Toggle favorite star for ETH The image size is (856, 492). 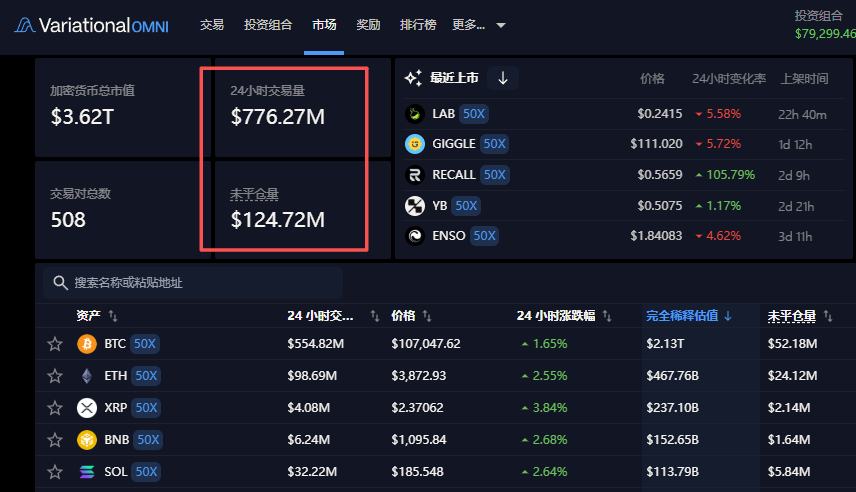click(x=55, y=376)
